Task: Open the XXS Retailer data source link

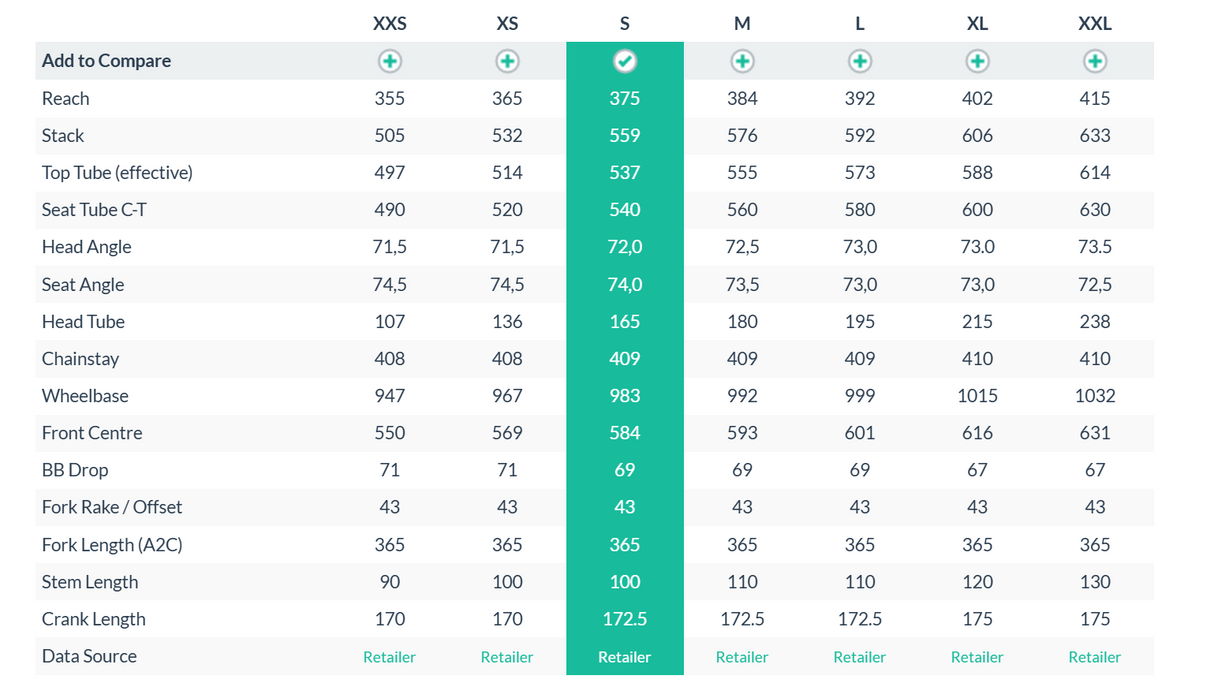Action: pyautogui.click(x=390, y=657)
